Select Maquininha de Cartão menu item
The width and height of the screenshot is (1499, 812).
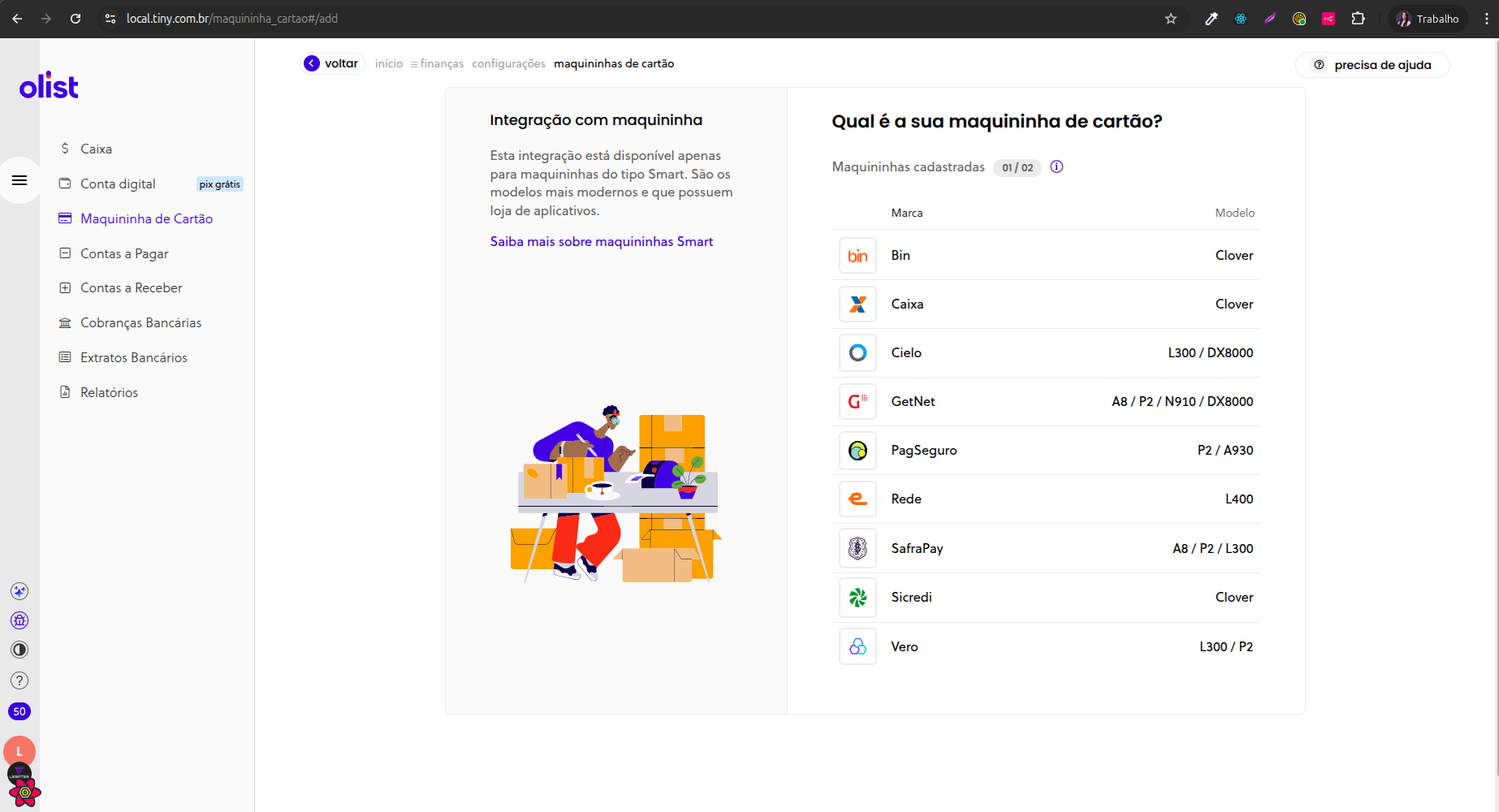146,218
